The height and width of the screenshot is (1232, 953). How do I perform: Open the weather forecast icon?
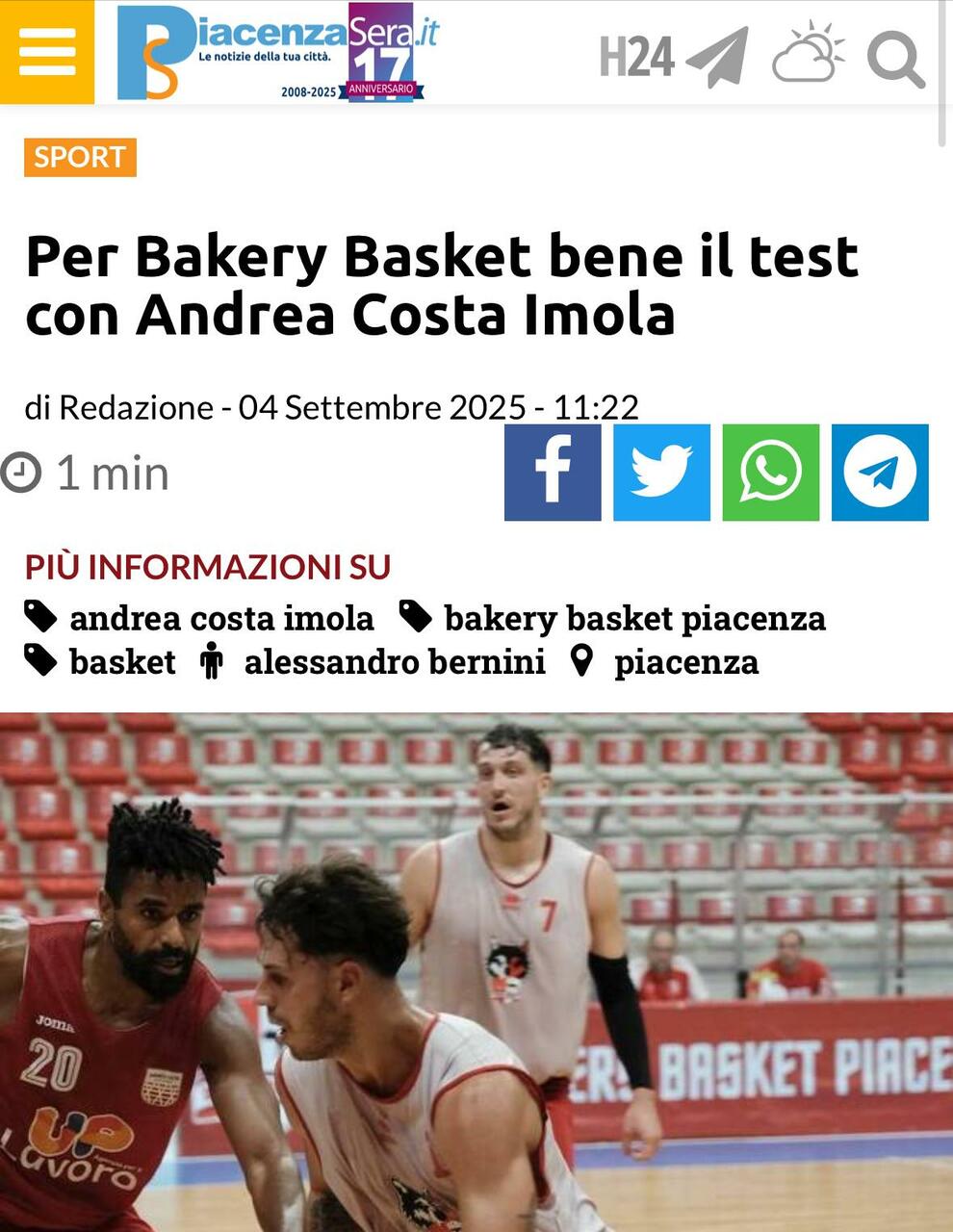pos(809,52)
